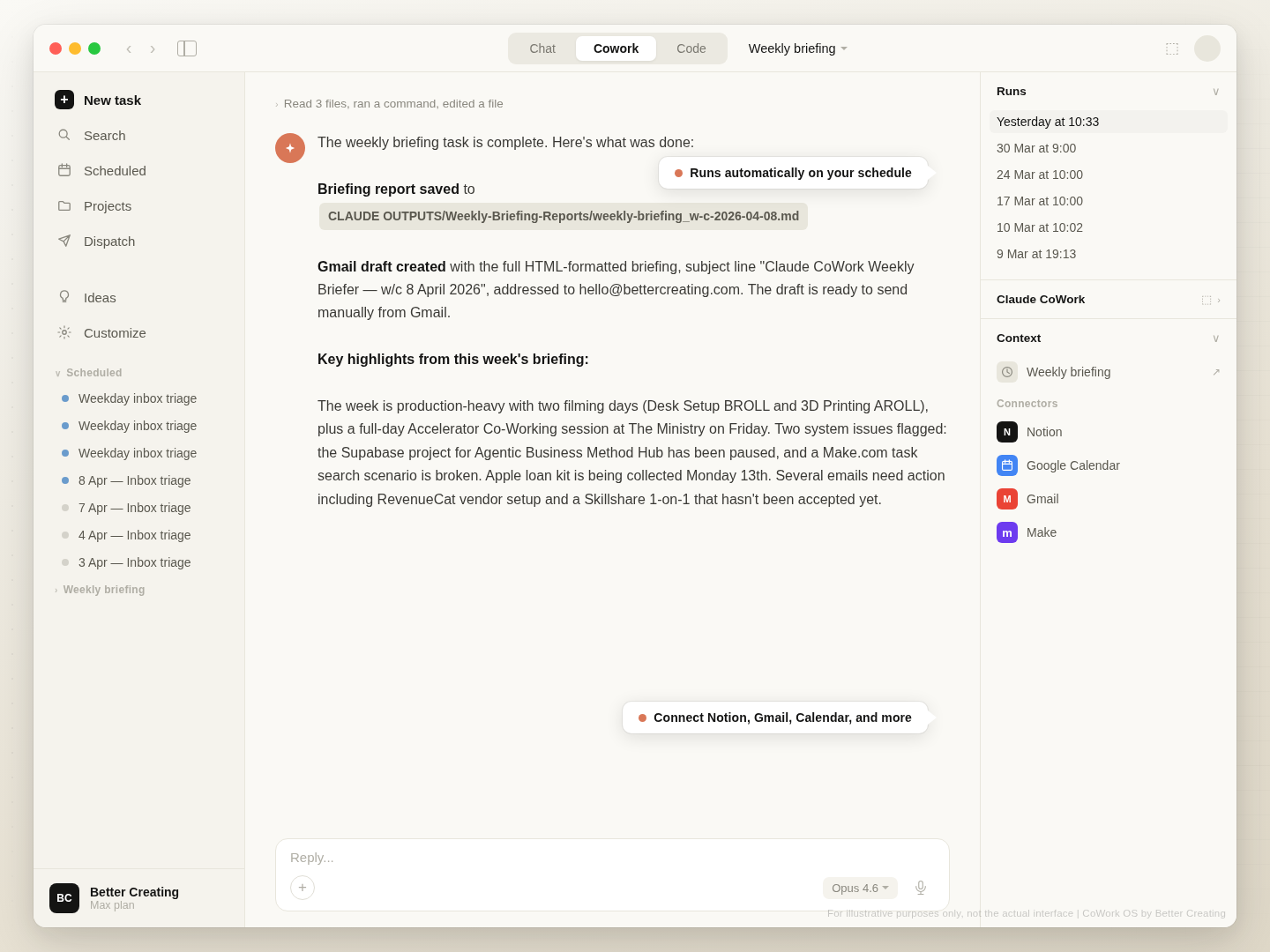
Task: Toggle the sidebar panel icon
Action: click(187, 48)
